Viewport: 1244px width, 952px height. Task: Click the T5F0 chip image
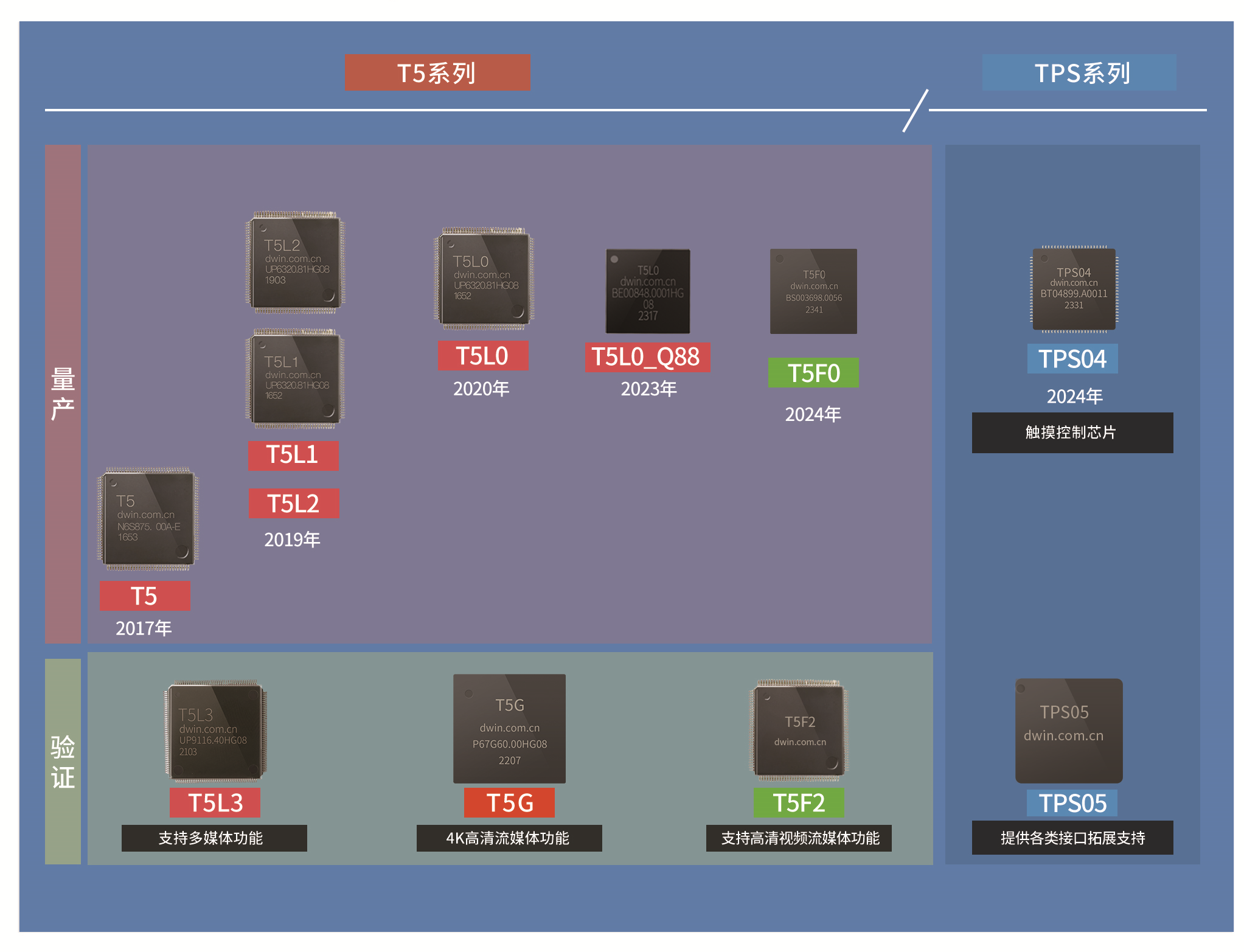tap(813, 291)
